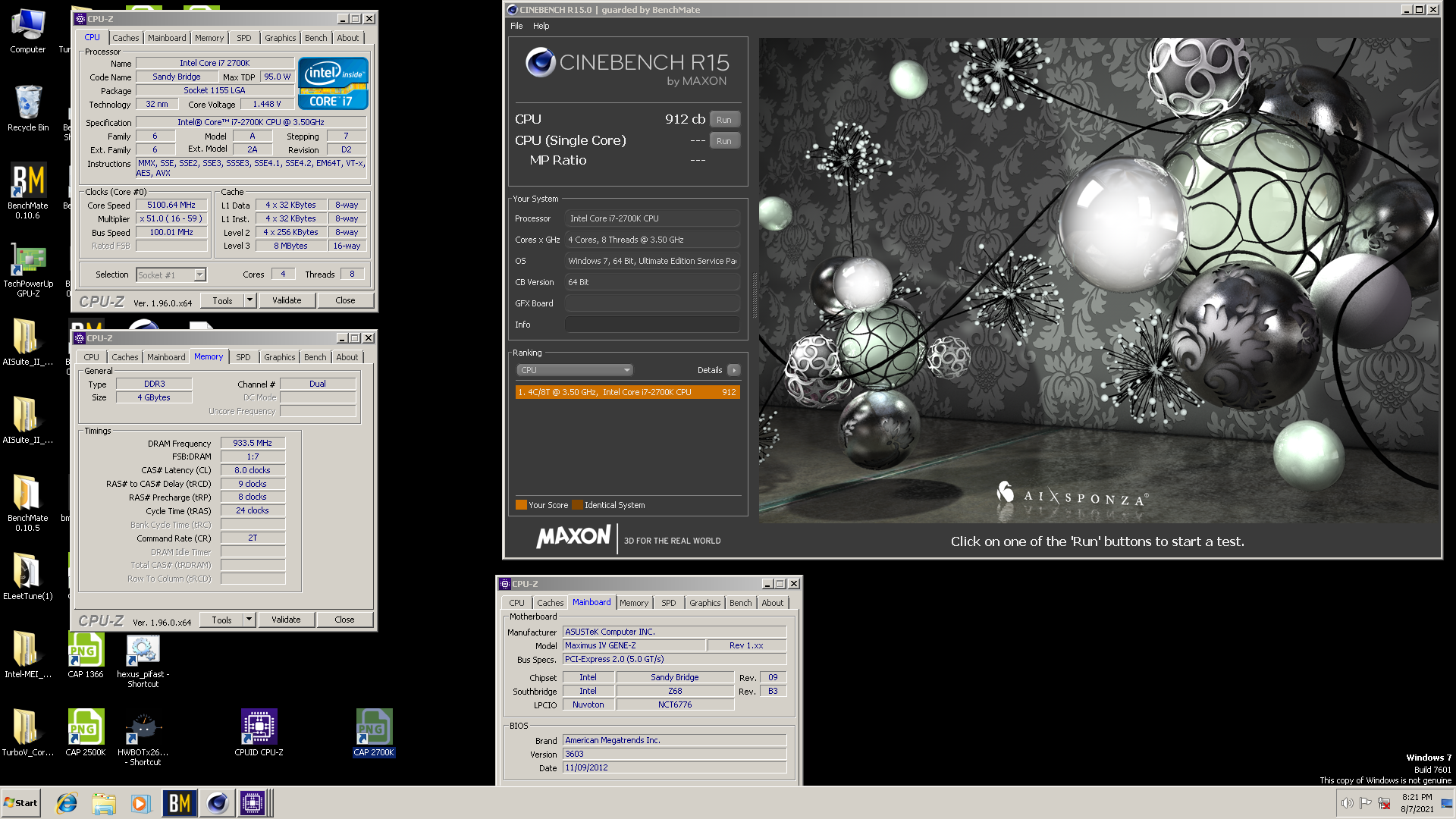Open BenchMate 0.10.5 folder icon
This screenshot has height=819, width=1456.
pyautogui.click(x=28, y=502)
